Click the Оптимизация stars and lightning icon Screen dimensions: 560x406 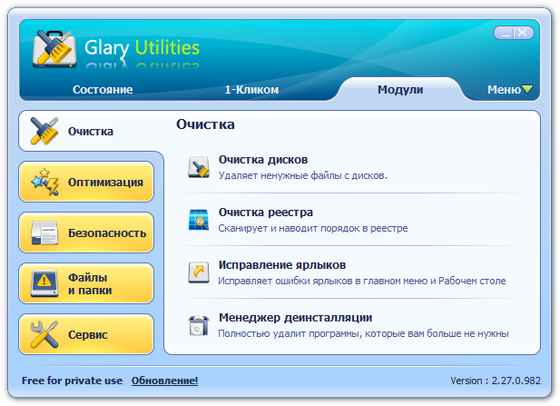click(45, 182)
